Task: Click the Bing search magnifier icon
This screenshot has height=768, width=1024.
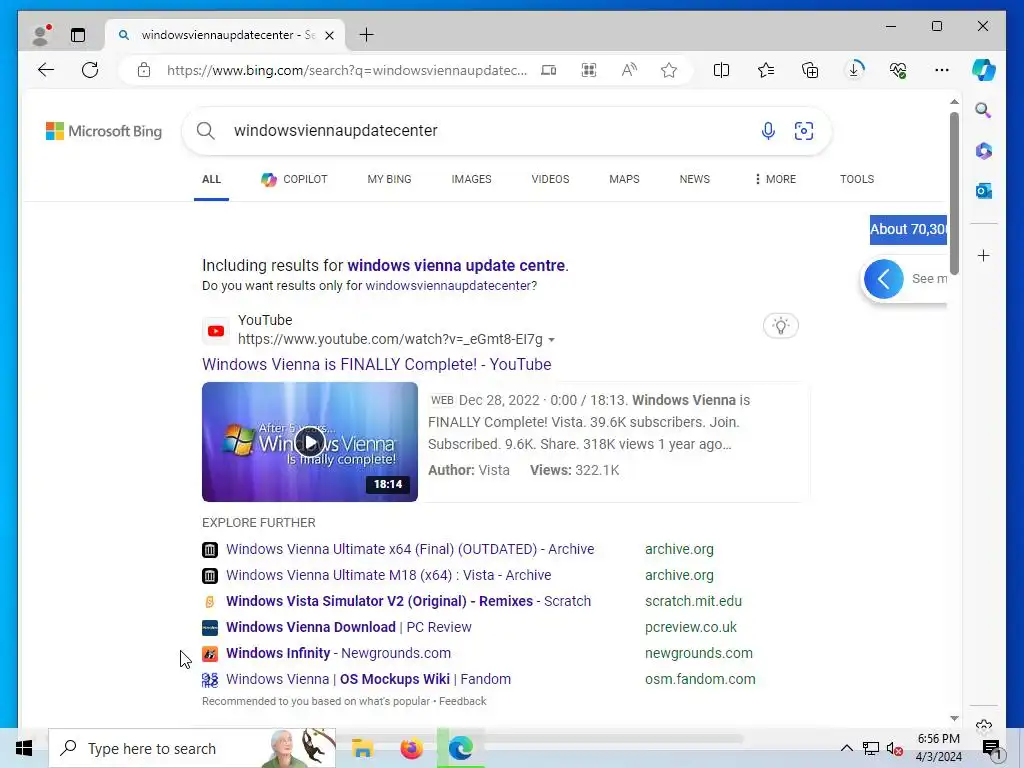Action: tap(206, 131)
